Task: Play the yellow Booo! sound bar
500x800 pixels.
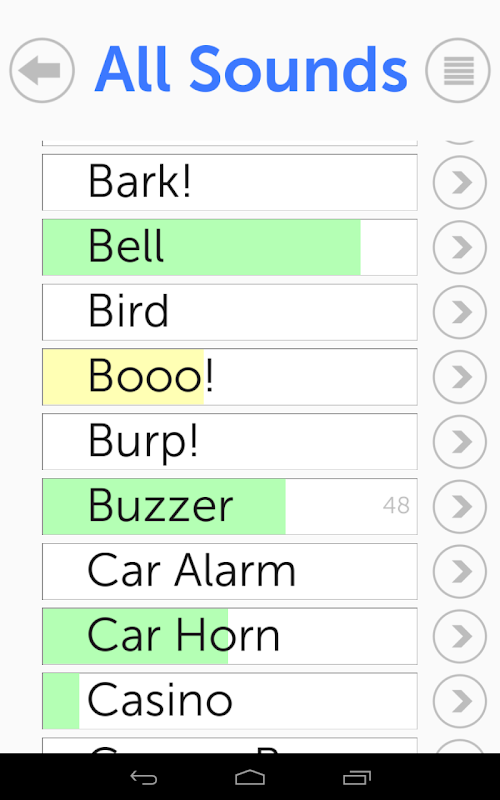Action: pyautogui.click(x=230, y=377)
